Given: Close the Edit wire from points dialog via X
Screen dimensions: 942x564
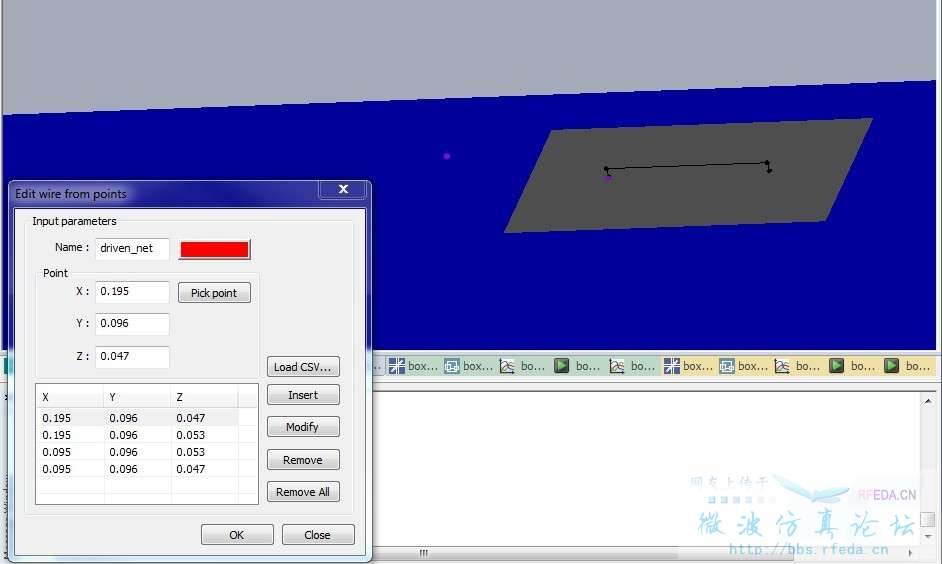Looking at the screenshot, I should [343, 189].
